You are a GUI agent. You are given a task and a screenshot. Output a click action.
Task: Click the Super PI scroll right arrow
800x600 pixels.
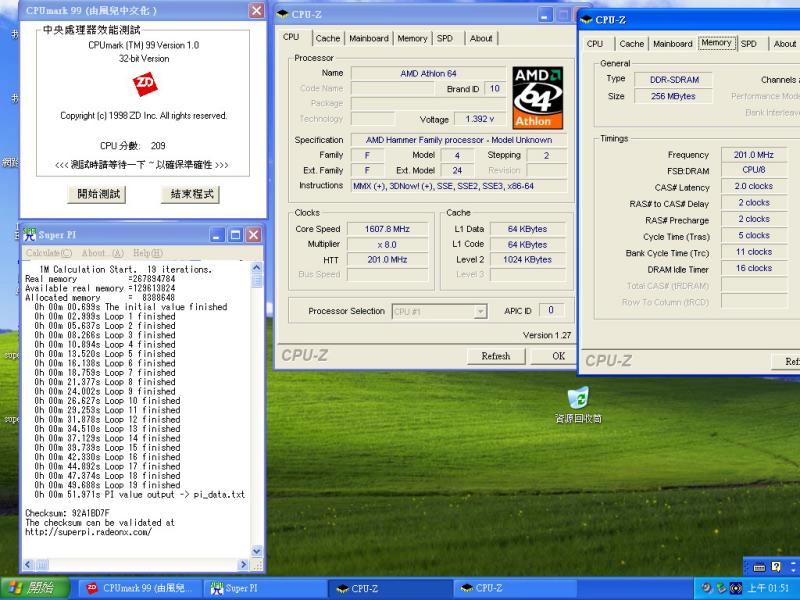point(243,564)
